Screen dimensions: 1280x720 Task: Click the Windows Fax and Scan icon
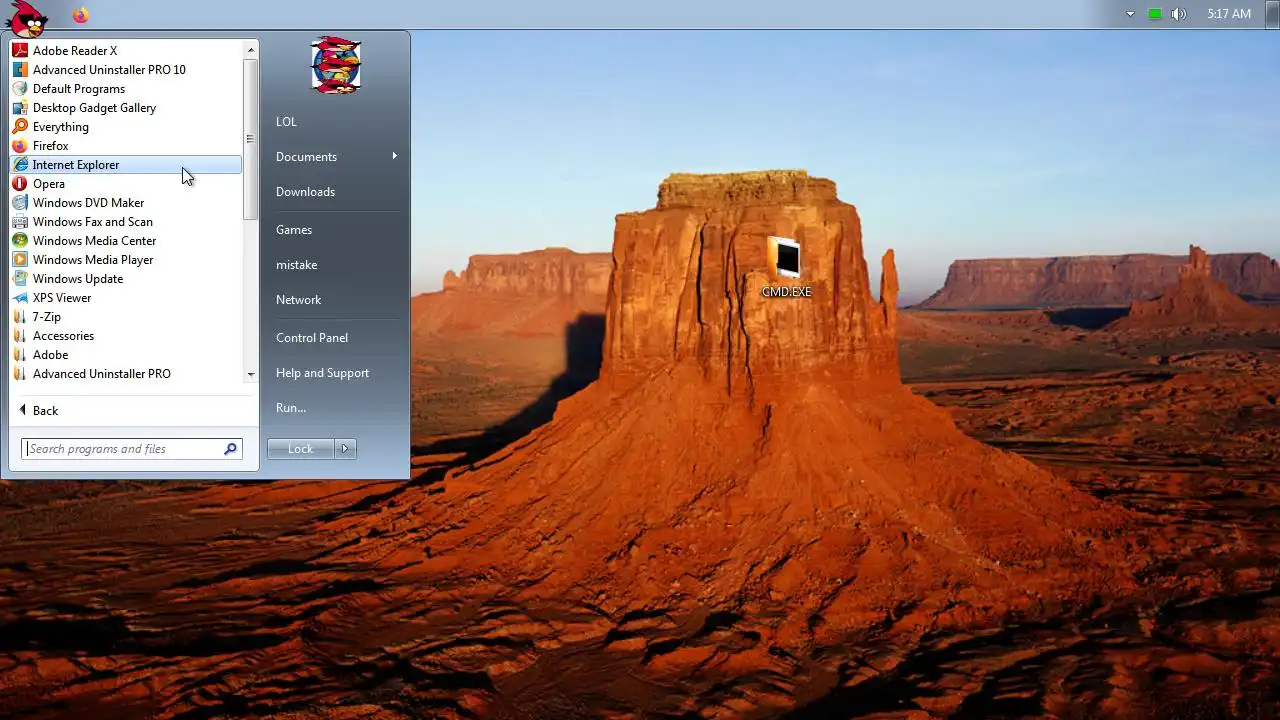pyautogui.click(x=19, y=221)
